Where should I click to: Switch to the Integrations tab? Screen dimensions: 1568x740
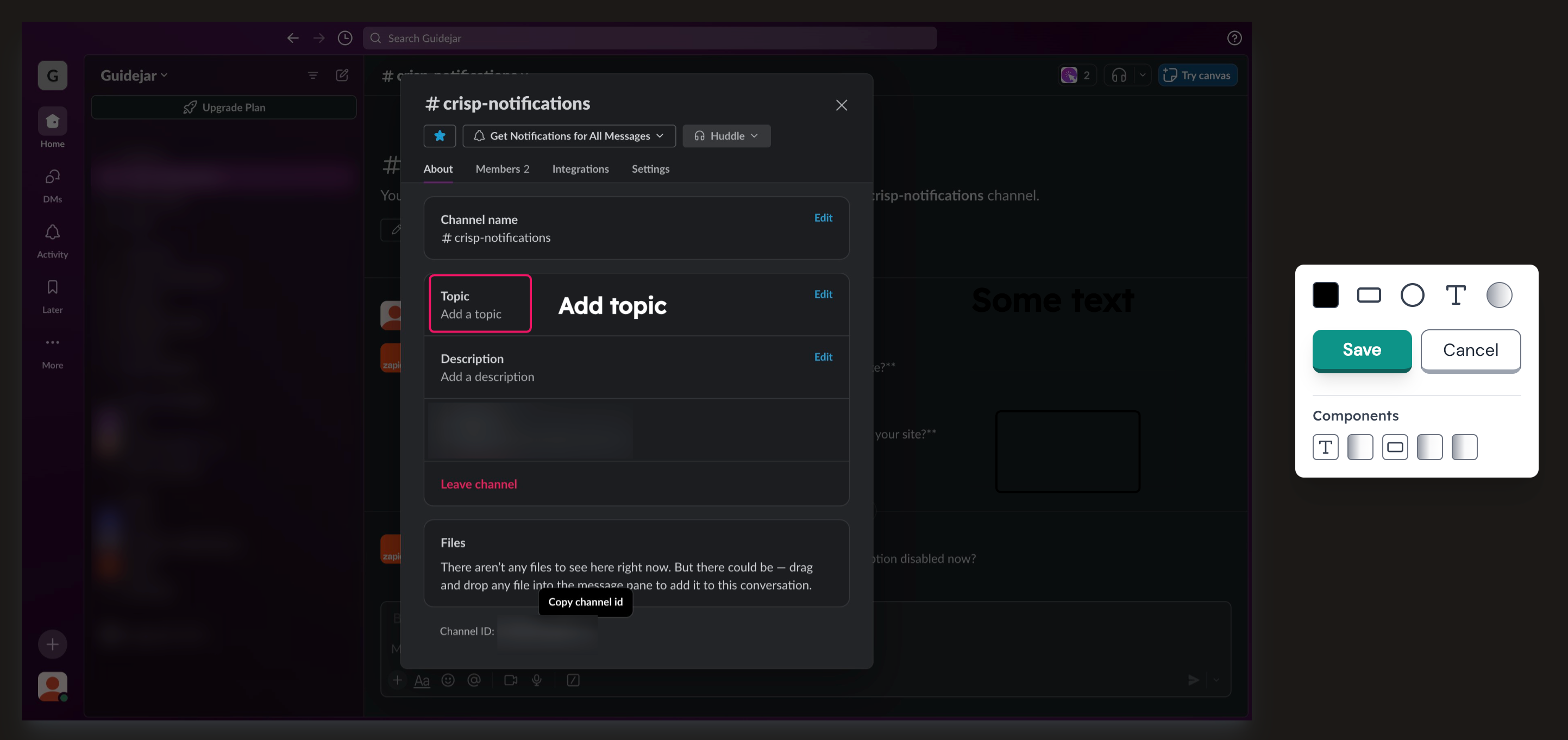tap(580, 168)
